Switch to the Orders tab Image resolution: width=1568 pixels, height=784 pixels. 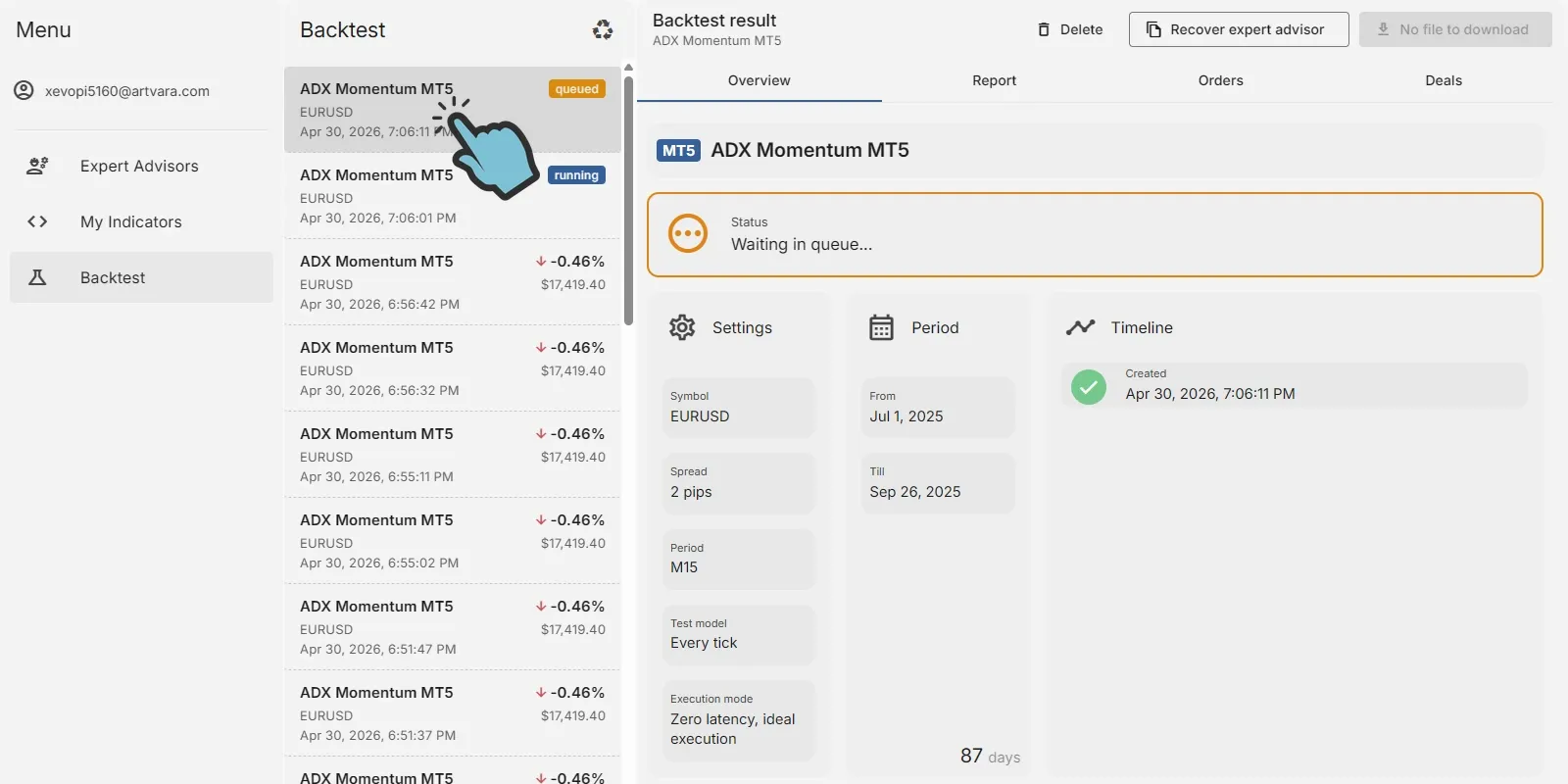[1220, 80]
